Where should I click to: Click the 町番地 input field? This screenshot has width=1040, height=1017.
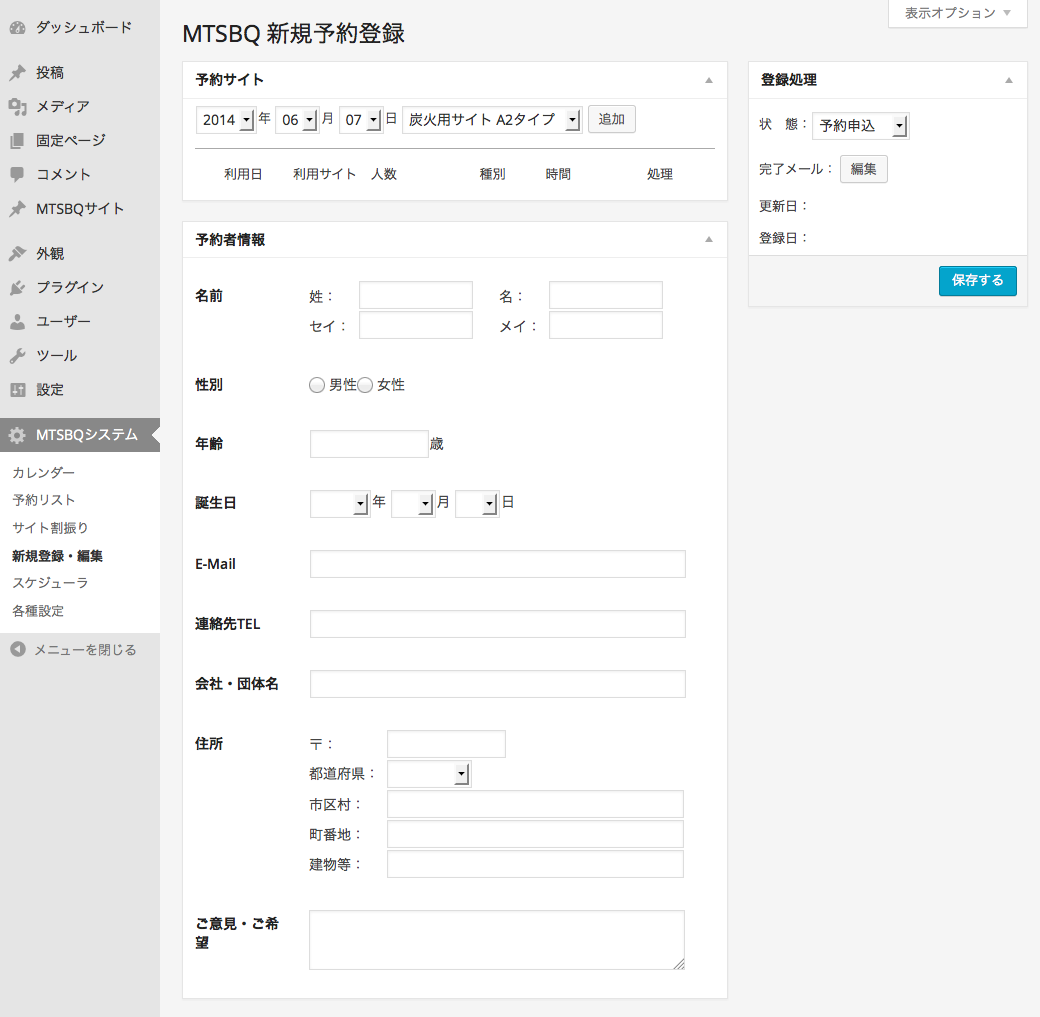tap(535, 834)
